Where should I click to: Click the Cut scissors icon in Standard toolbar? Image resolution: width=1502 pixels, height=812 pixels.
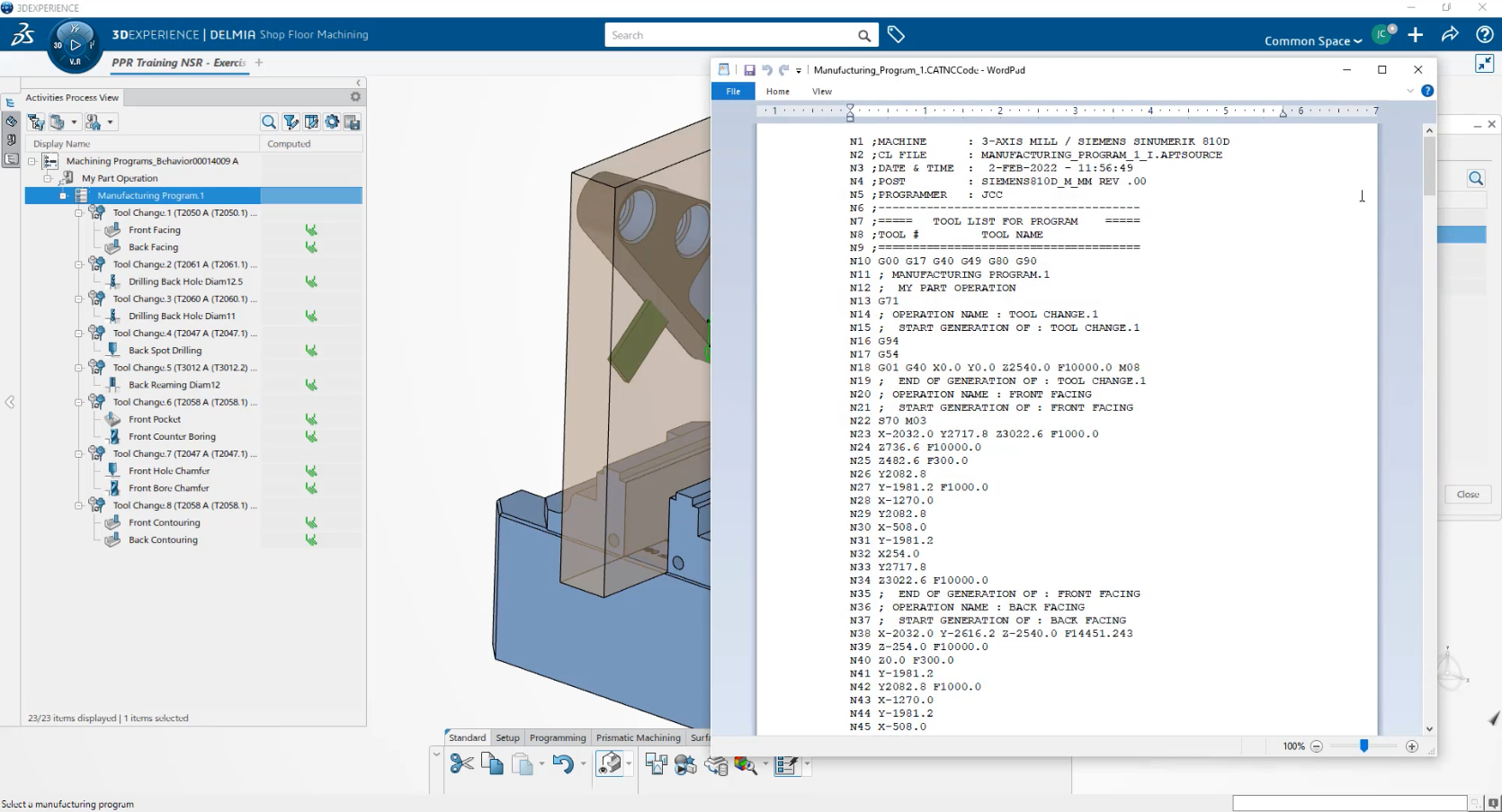[461, 764]
